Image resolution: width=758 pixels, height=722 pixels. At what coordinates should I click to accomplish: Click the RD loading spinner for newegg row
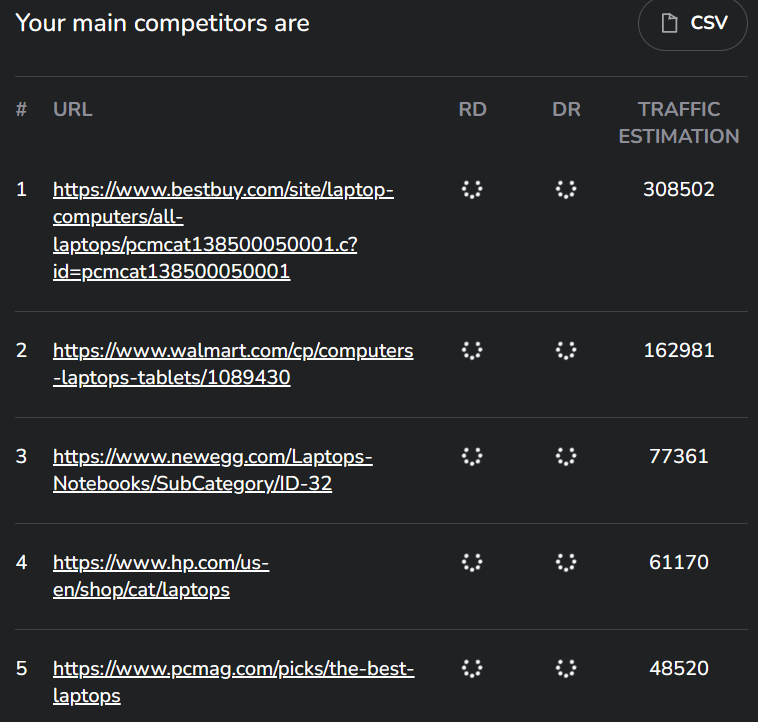click(x=472, y=456)
